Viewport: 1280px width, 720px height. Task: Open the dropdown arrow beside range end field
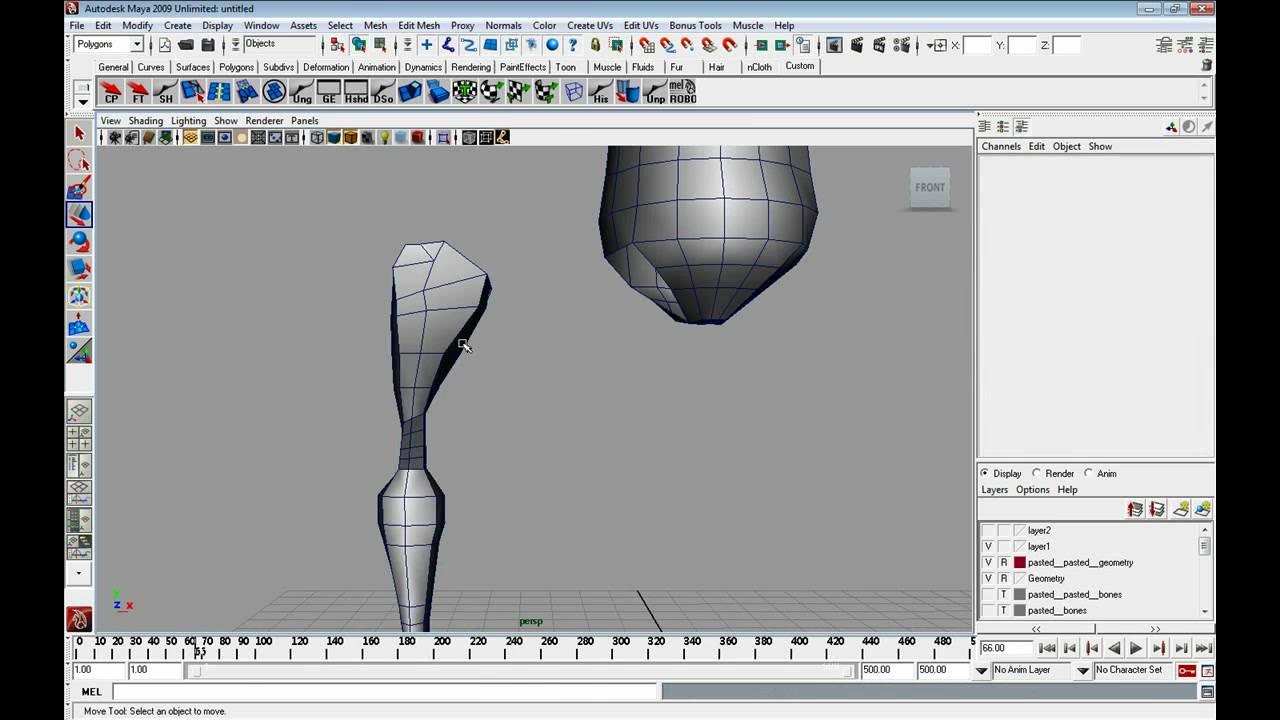tap(981, 671)
